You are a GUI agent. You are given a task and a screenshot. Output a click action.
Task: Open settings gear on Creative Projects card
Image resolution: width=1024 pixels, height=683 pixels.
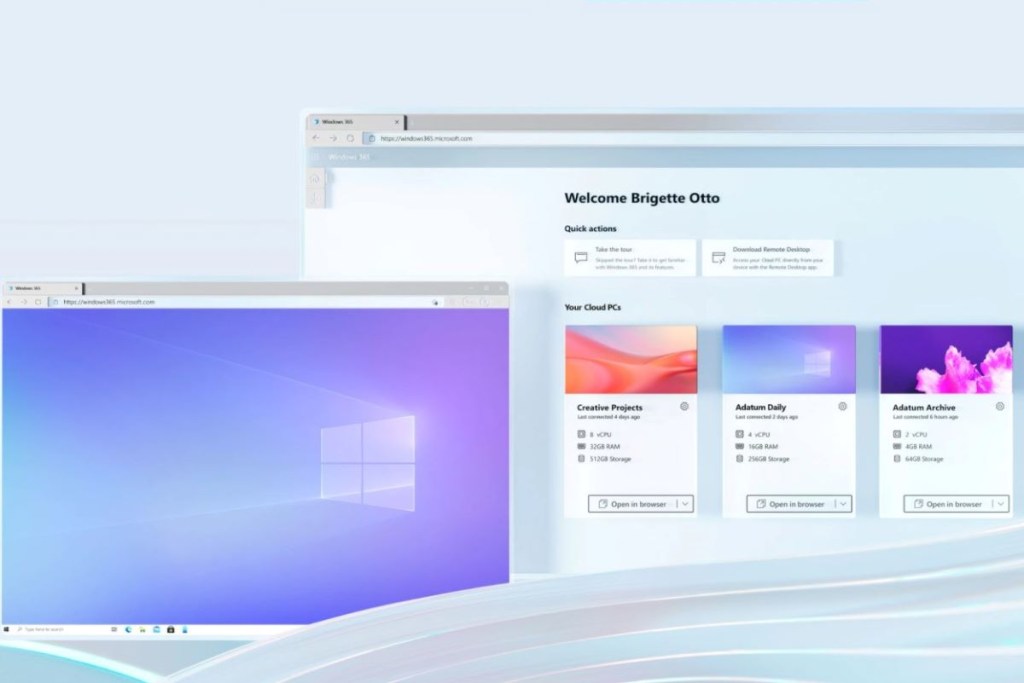(x=684, y=407)
